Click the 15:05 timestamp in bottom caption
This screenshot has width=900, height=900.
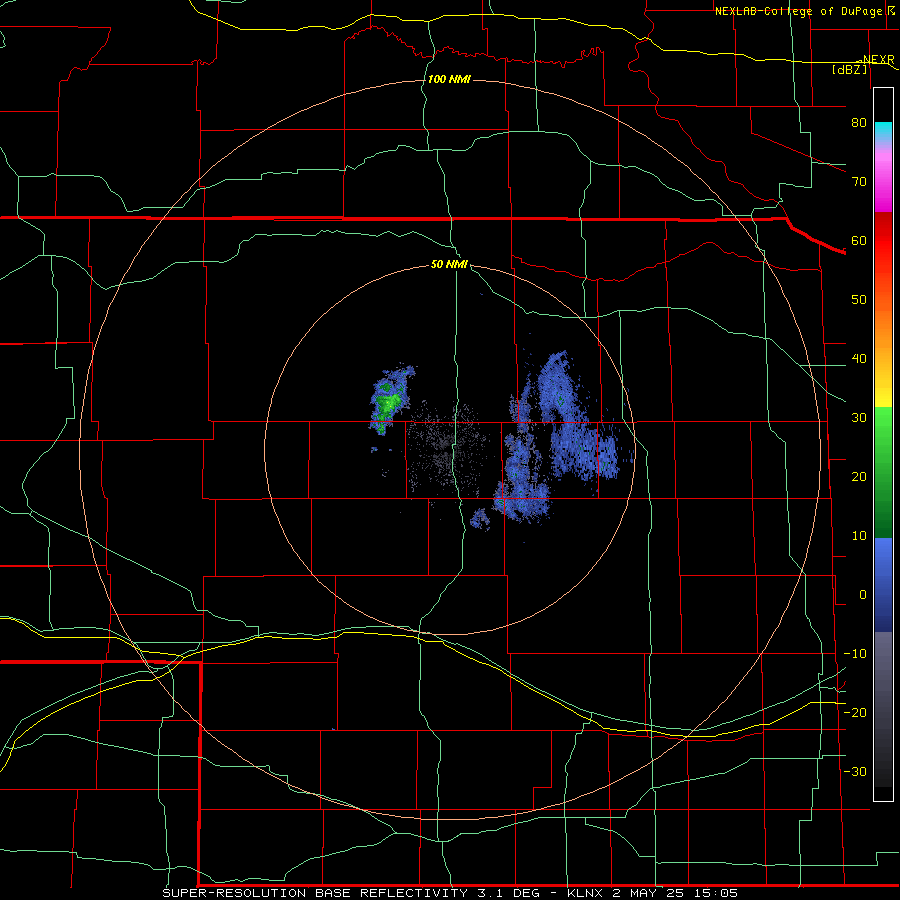pyautogui.click(x=715, y=893)
